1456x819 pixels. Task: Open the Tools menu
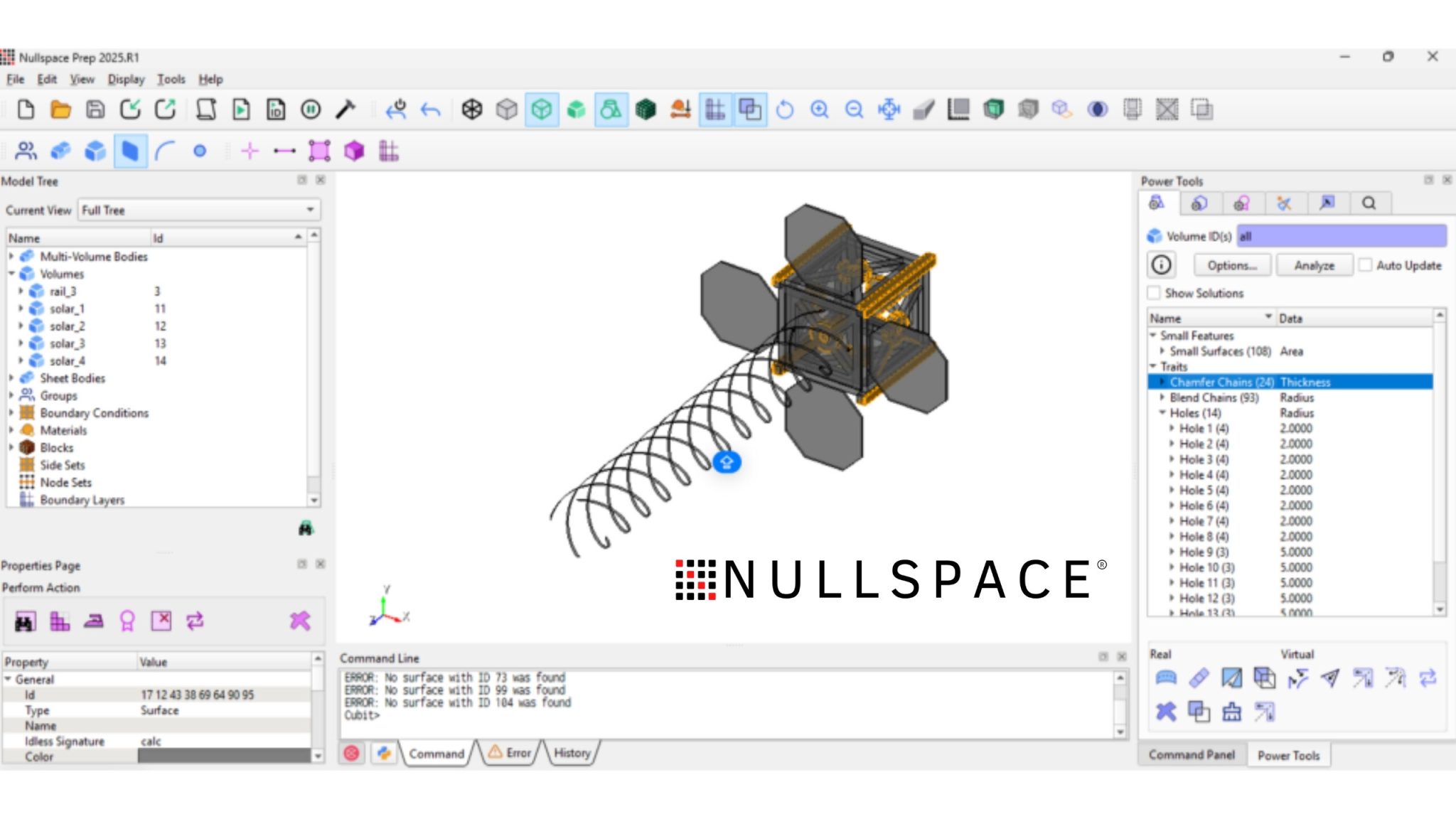point(171,79)
